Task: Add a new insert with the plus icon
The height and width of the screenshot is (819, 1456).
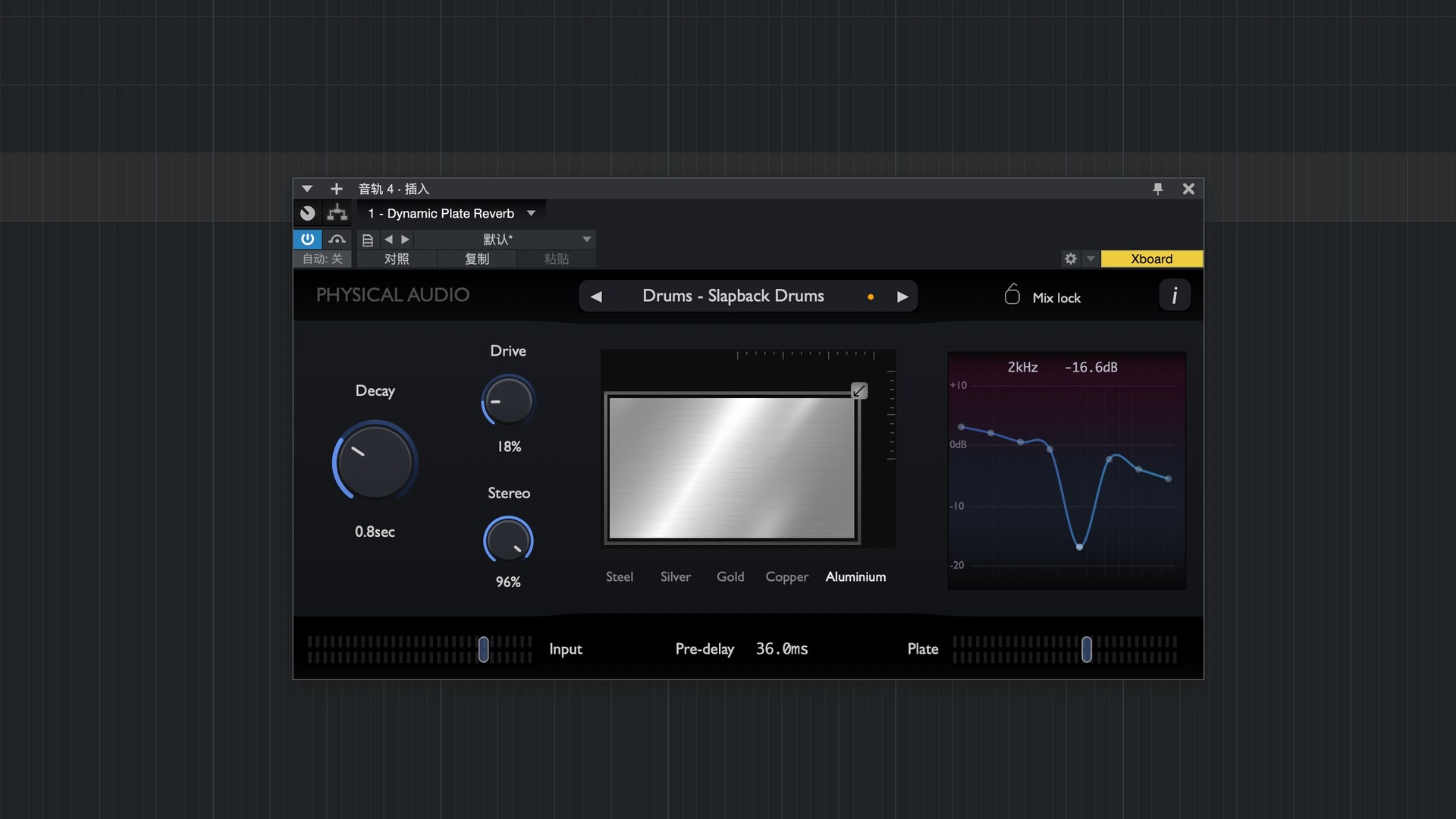Action: pyautogui.click(x=337, y=189)
